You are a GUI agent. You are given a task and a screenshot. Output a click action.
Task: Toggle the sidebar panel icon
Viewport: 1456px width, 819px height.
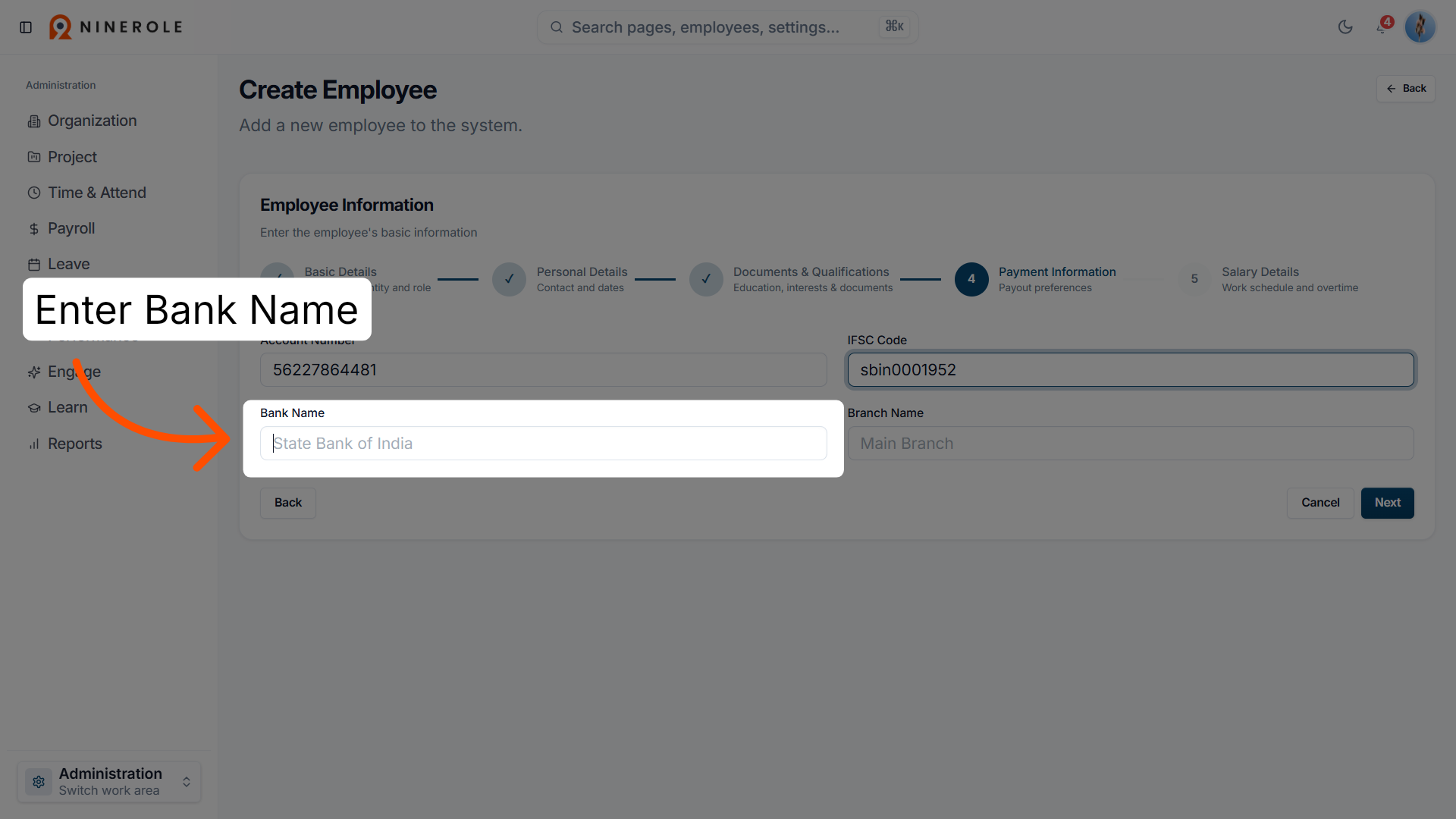(x=26, y=27)
